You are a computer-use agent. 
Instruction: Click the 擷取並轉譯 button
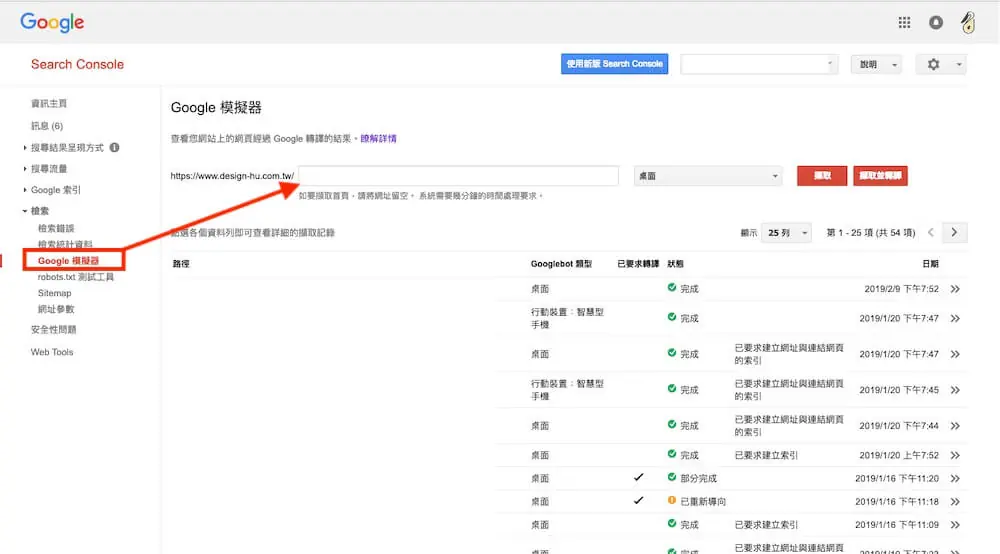[x=880, y=176]
